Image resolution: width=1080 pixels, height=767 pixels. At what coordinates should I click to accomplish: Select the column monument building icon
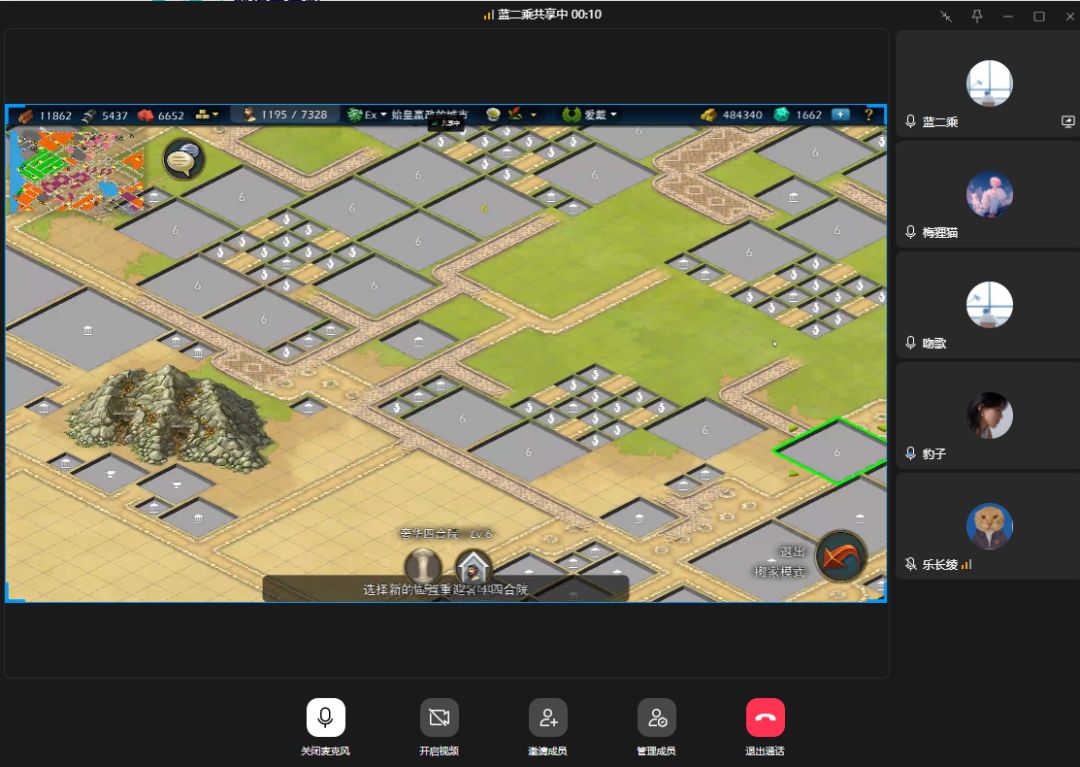click(x=423, y=567)
